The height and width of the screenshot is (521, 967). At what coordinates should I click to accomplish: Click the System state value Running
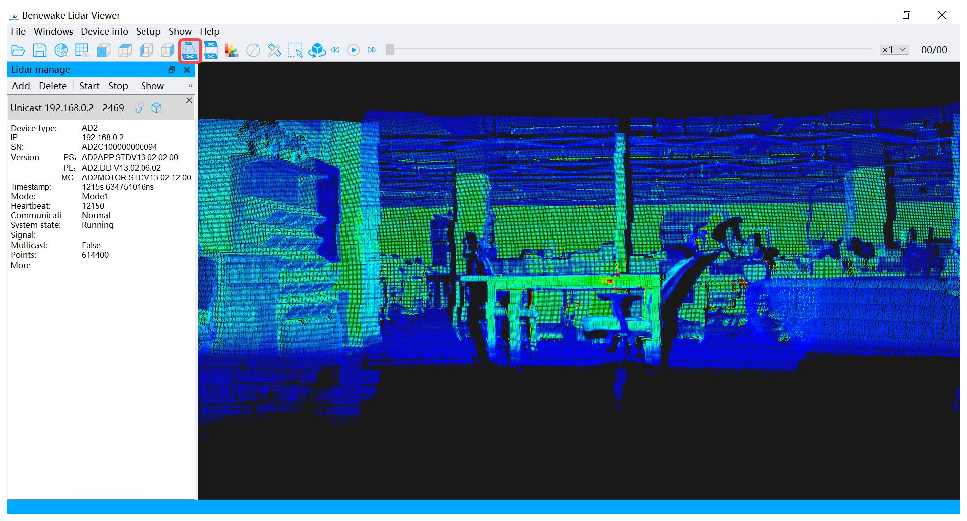pos(97,225)
